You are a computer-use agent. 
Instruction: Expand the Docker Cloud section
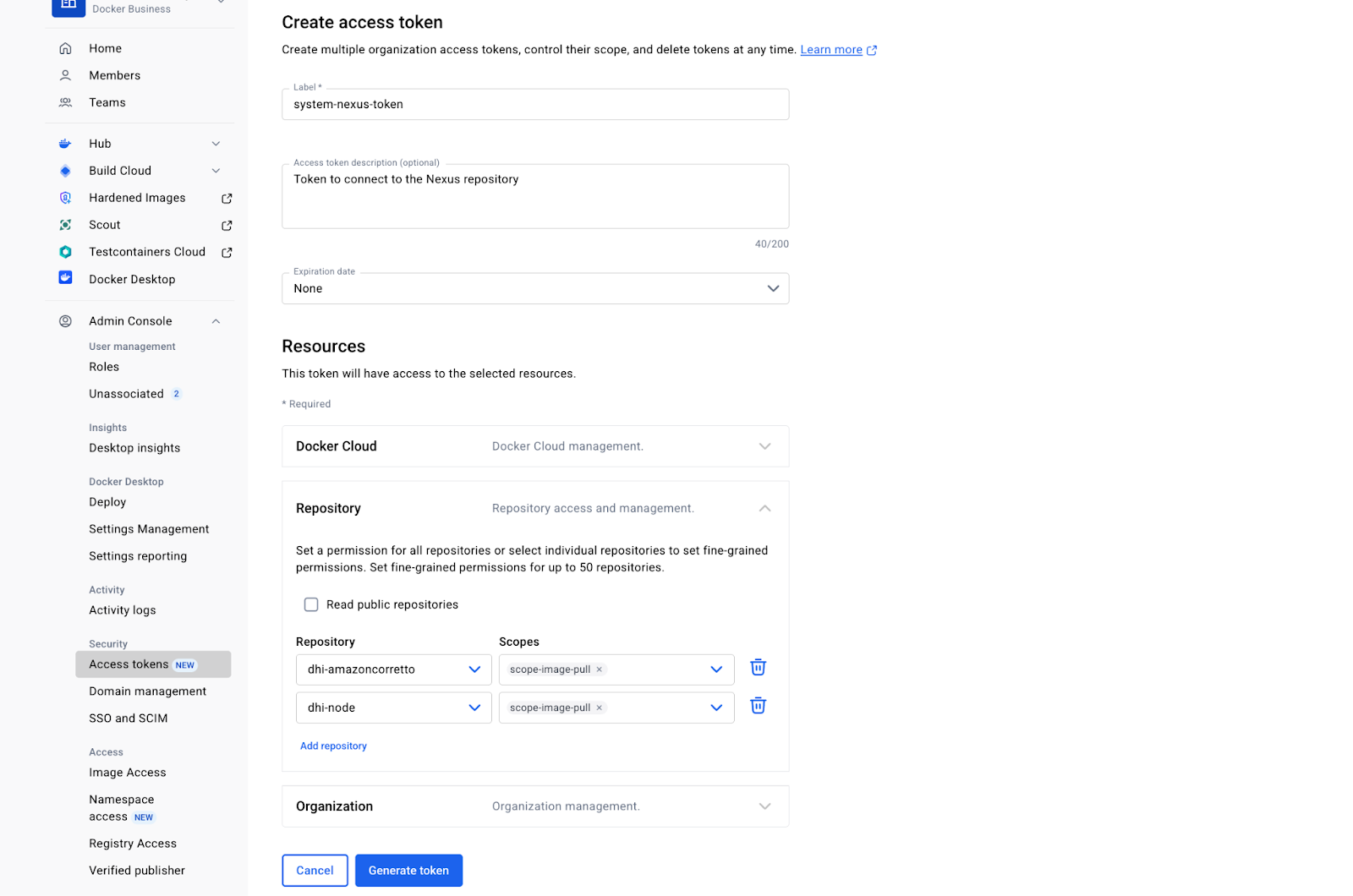coord(764,446)
